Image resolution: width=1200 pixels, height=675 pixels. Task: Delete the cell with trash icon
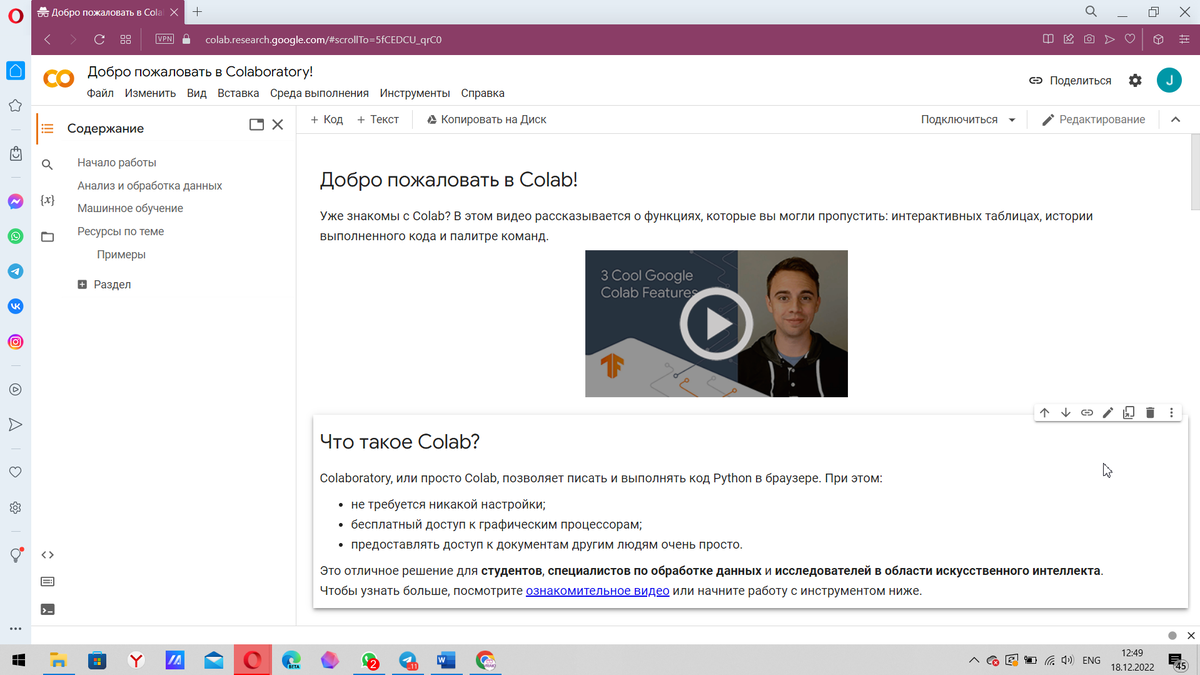coord(1150,412)
